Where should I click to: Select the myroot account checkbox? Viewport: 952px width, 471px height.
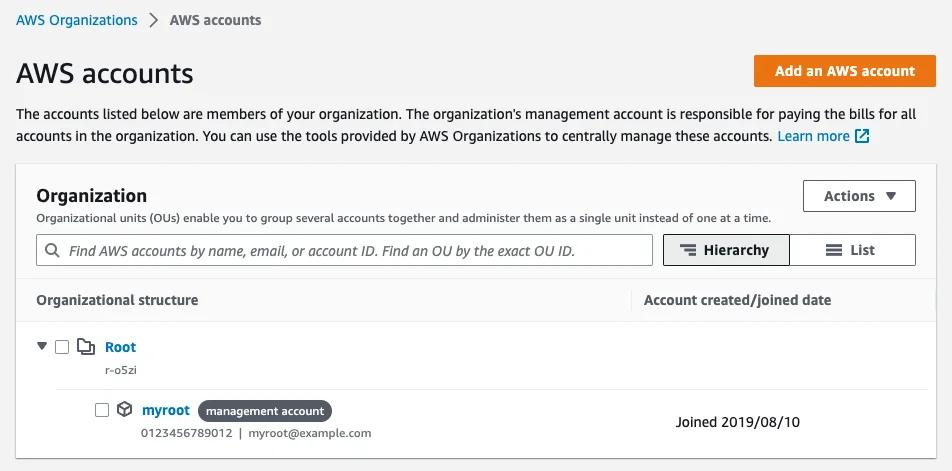101,410
